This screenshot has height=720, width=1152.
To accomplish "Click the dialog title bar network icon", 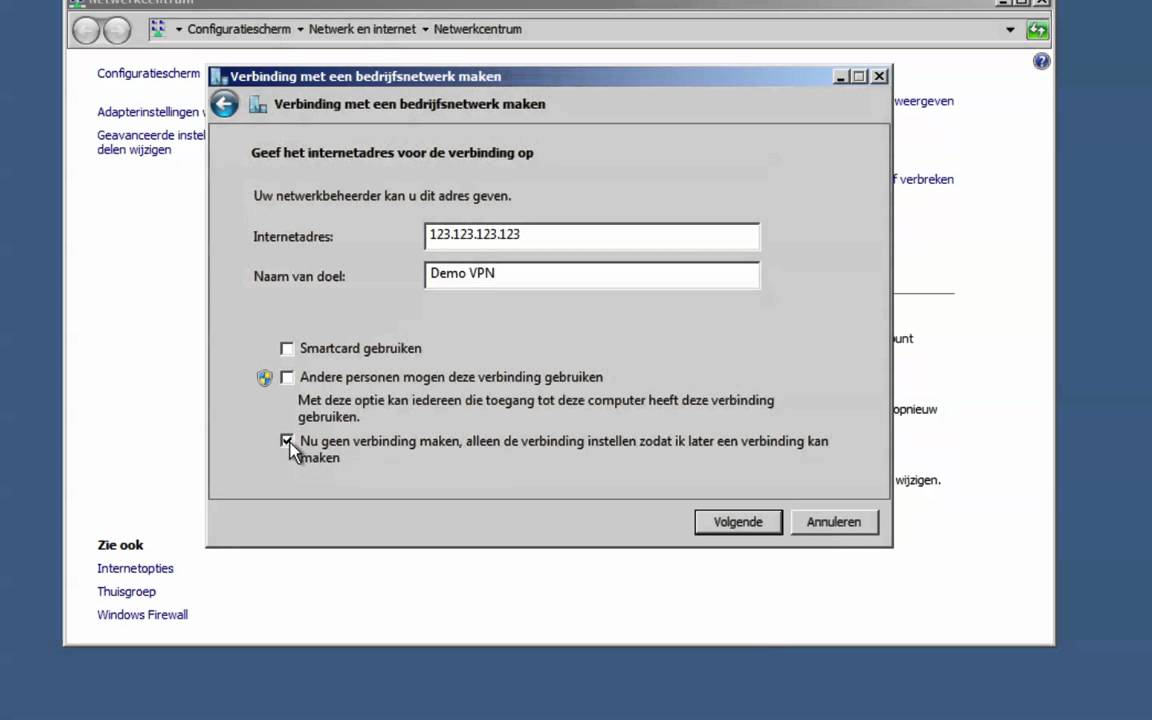I will [x=220, y=76].
